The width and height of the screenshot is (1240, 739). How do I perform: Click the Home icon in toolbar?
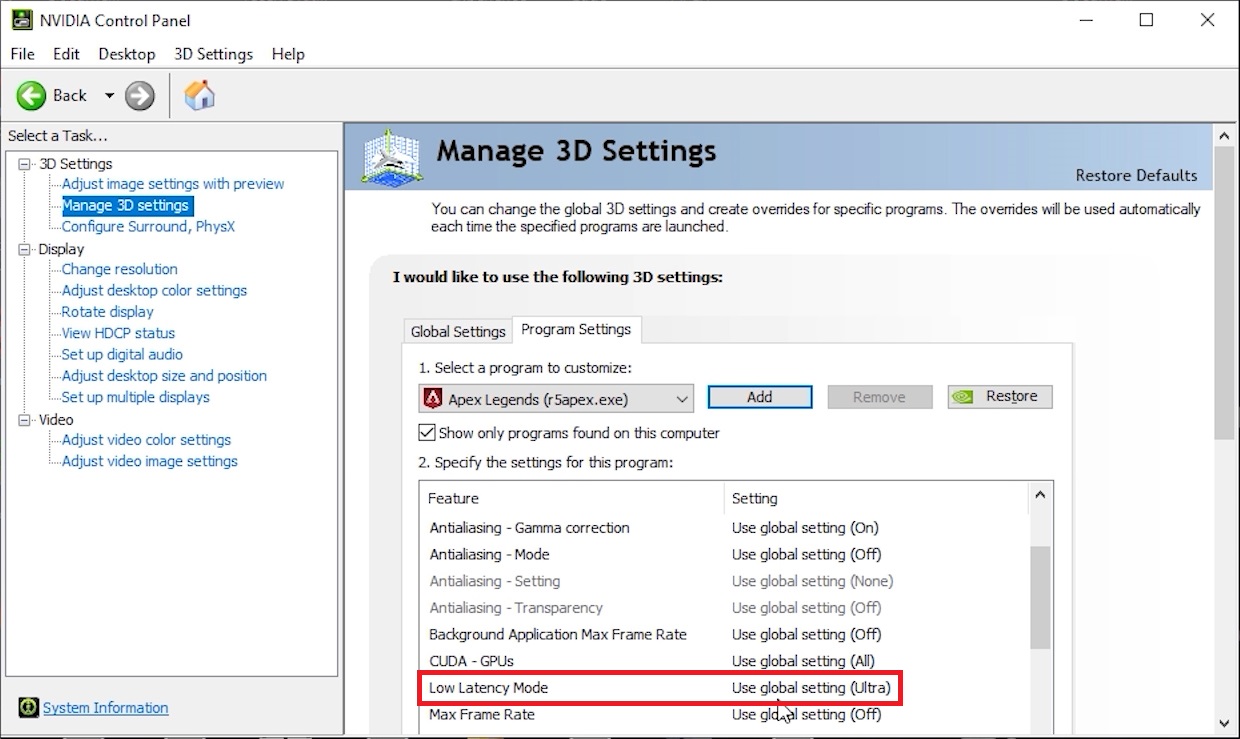200,96
